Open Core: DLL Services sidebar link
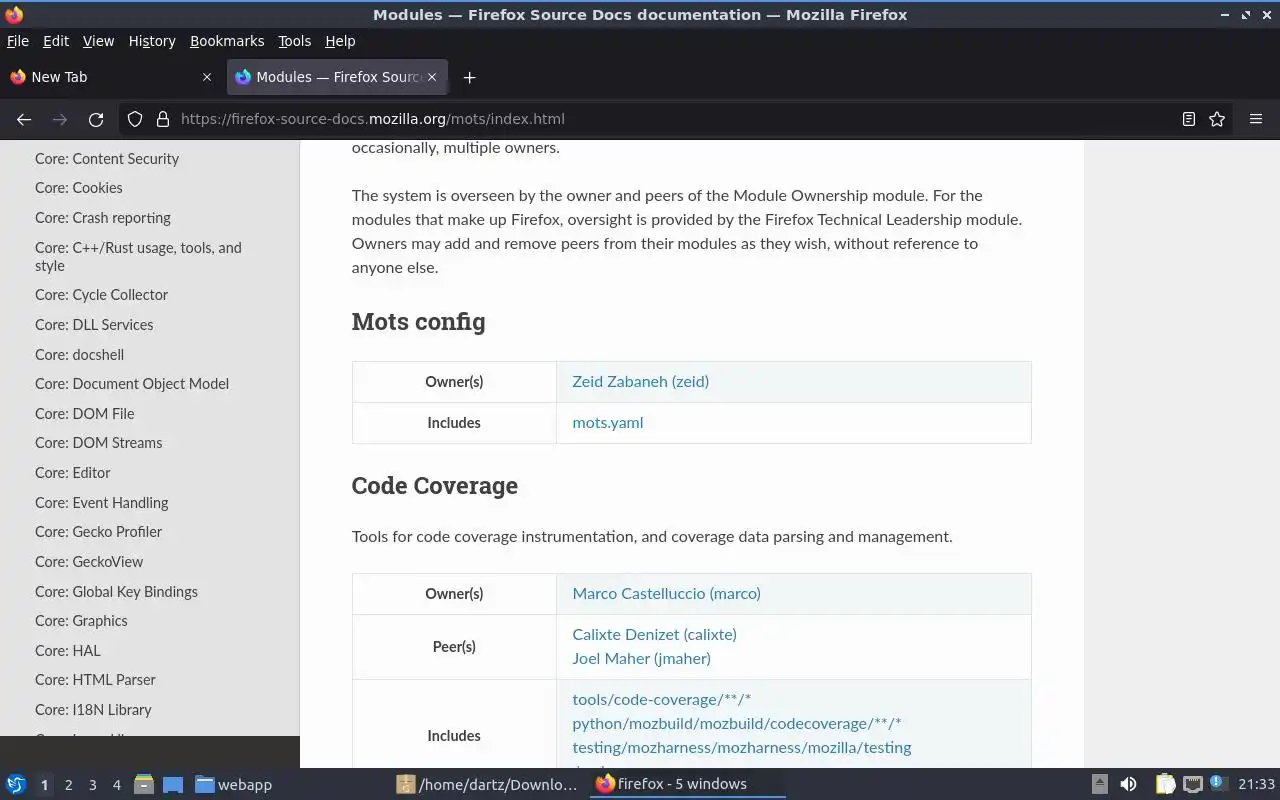 (94, 325)
